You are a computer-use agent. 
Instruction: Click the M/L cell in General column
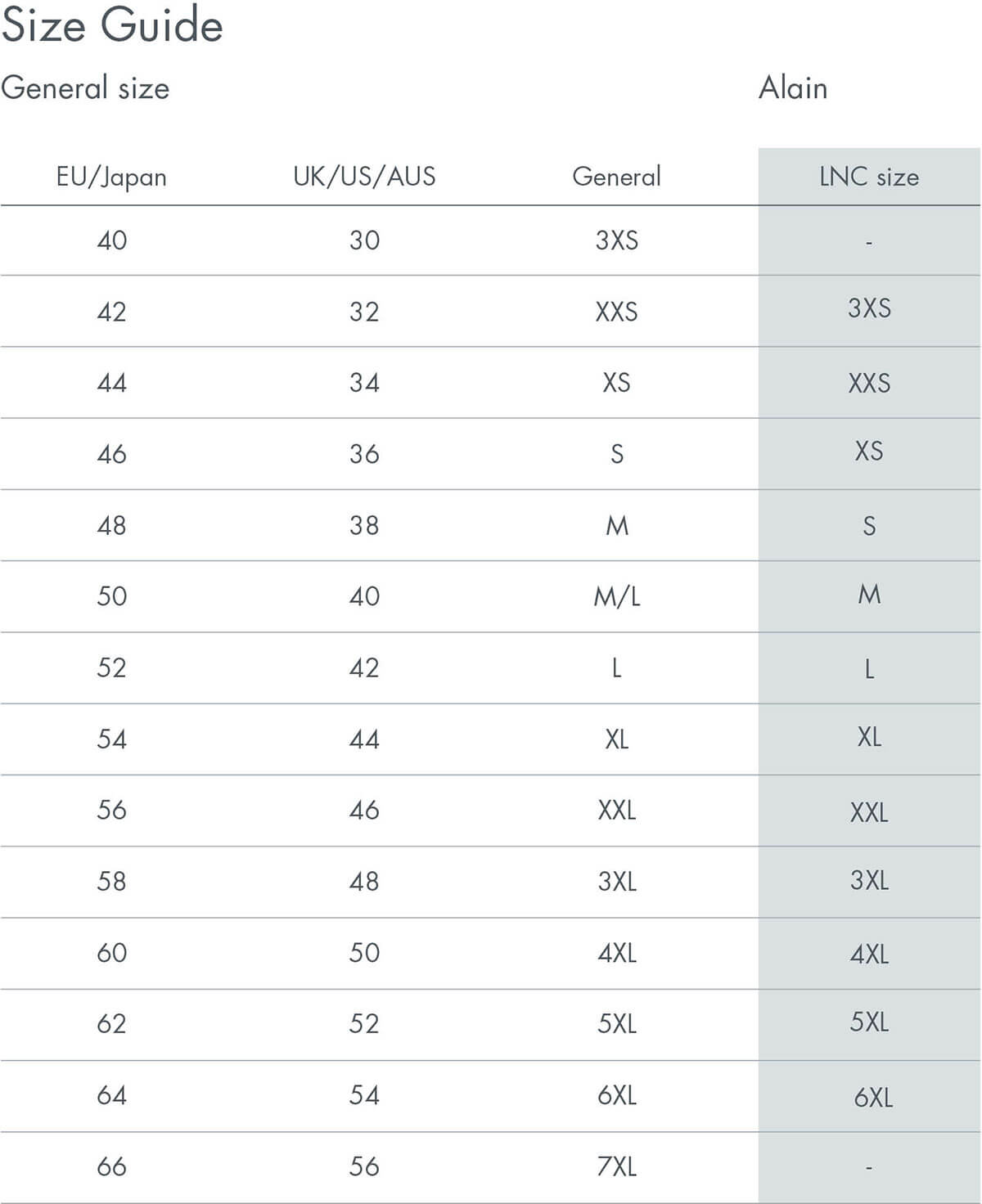click(x=617, y=597)
